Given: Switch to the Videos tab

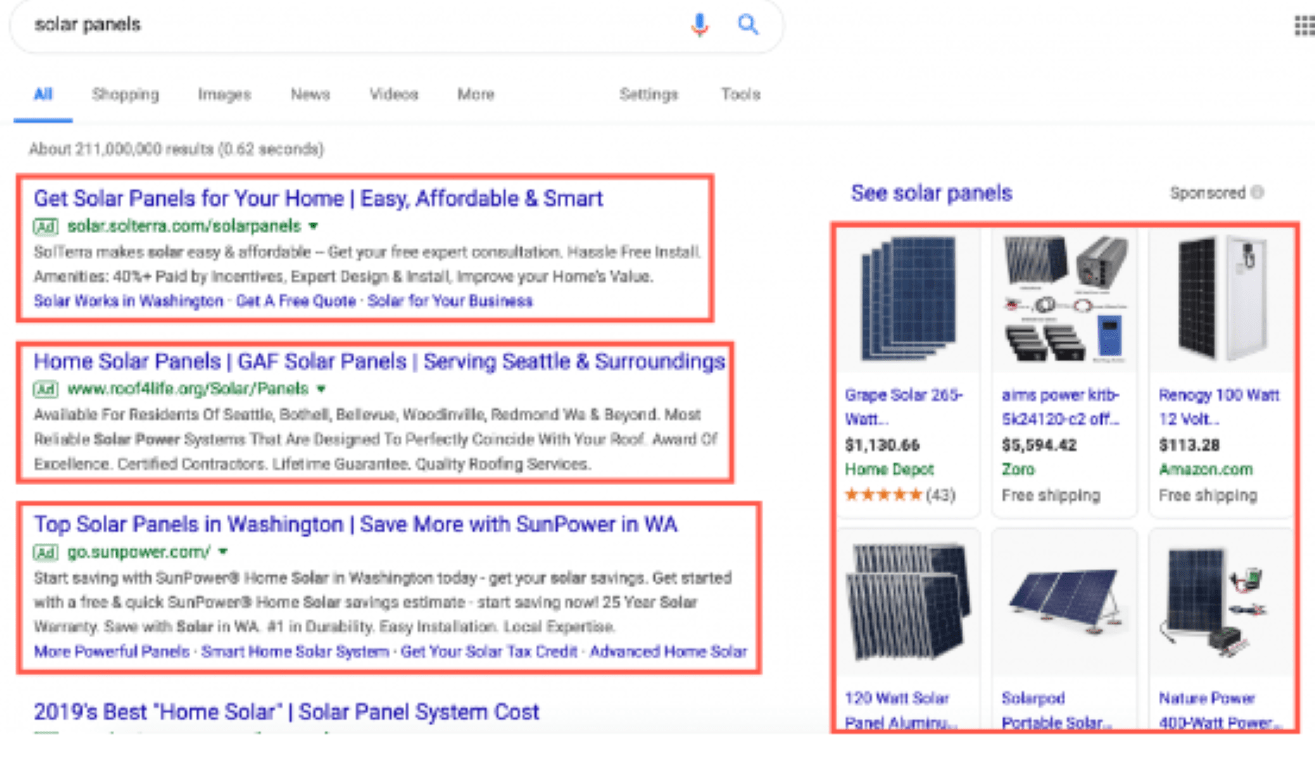Looking at the screenshot, I should 394,94.
